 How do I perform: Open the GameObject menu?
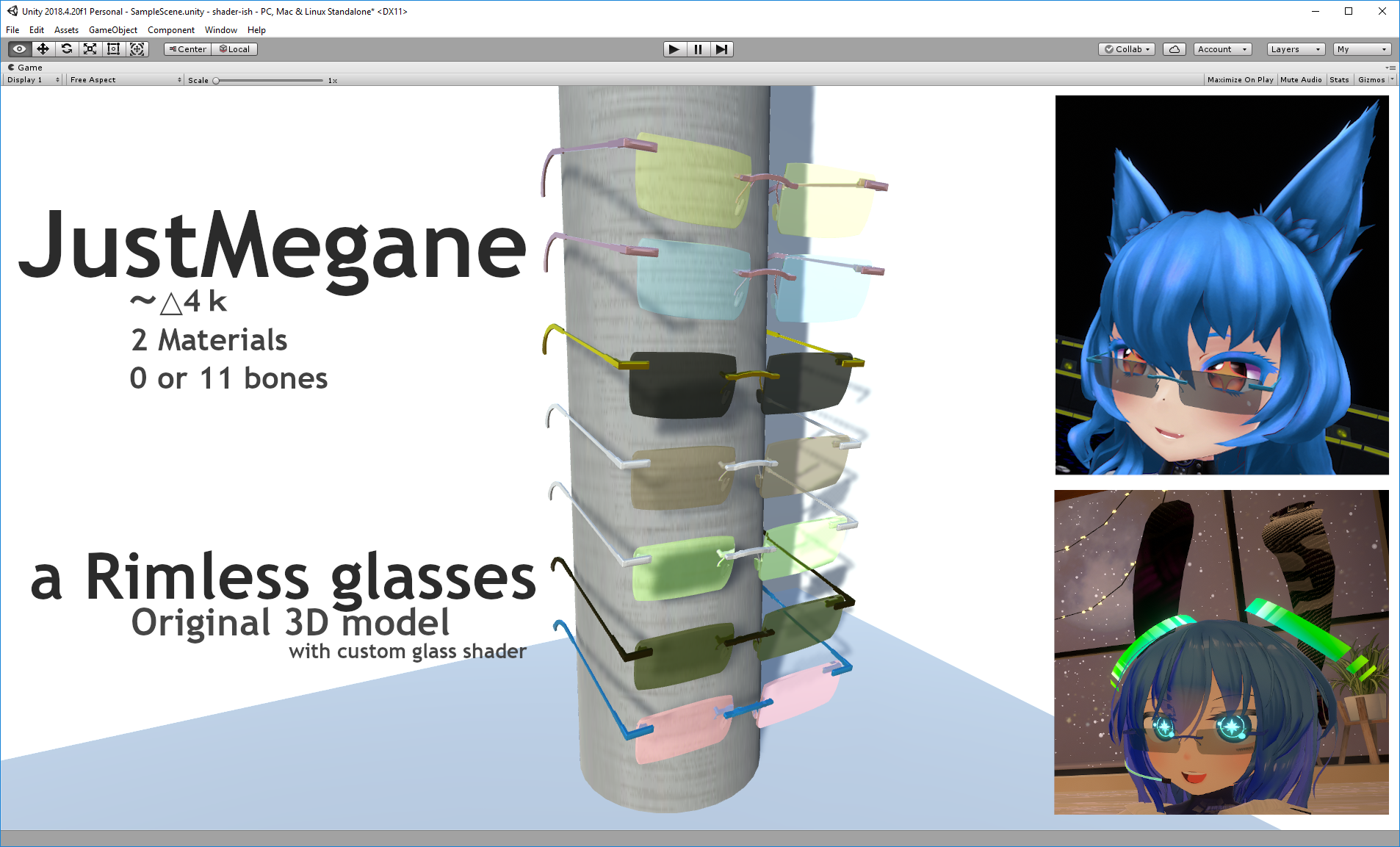pos(113,30)
